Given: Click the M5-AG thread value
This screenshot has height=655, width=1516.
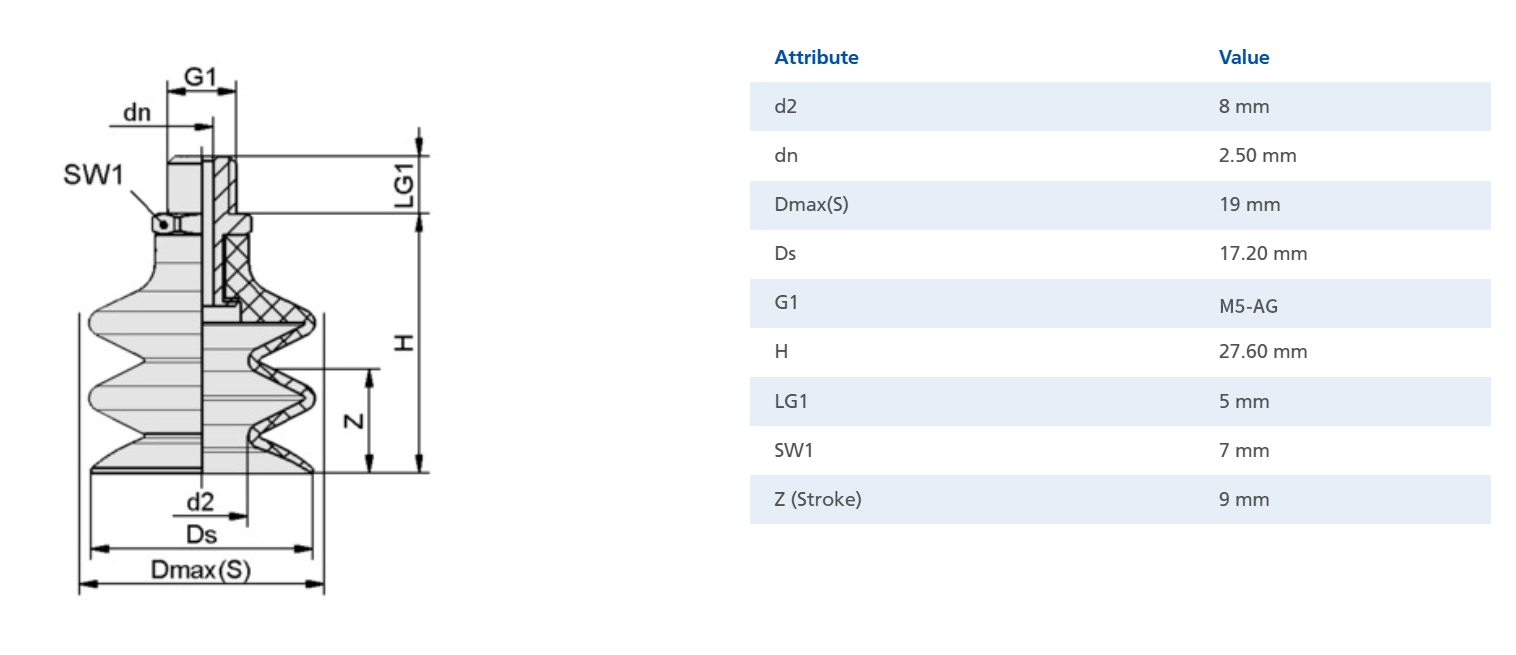Looking at the screenshot, I should tap(1248, 305).
